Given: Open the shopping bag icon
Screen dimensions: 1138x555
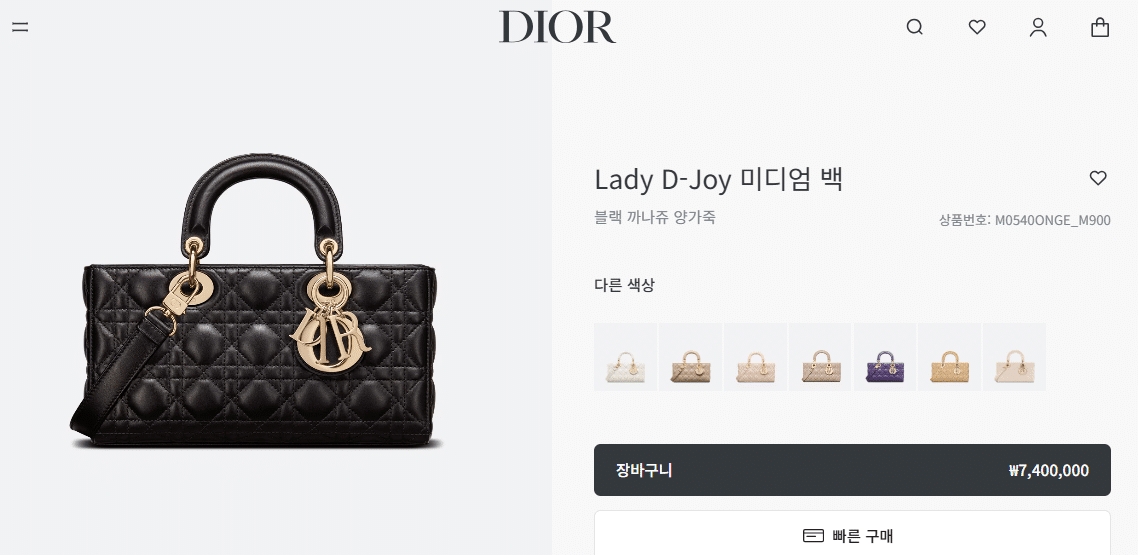Looking at the screenshot, I should (1100, 28).
